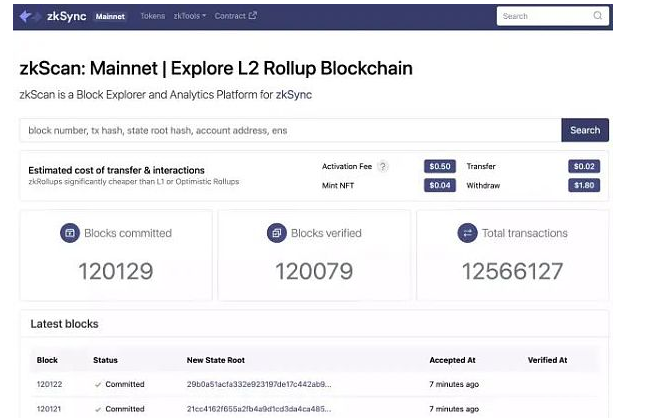Viewport: 654px width, 419px height.
Task: Open the Tokens page
Action: [153, 16]
